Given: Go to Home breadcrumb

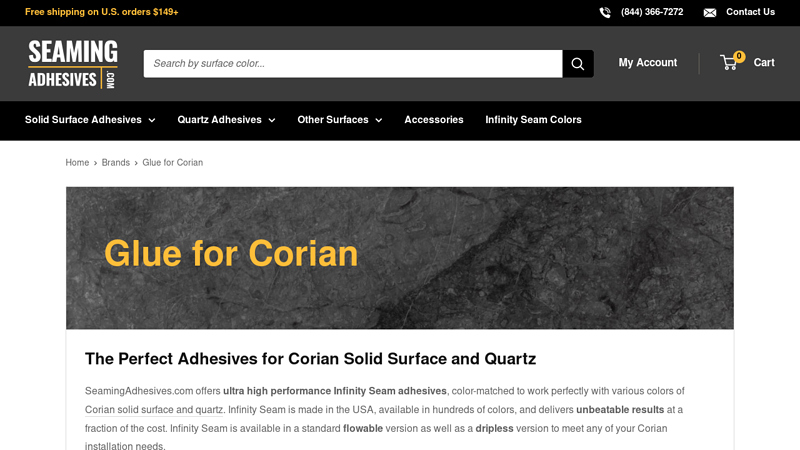Looking at the screenshot, I should (x=77, y=162).
